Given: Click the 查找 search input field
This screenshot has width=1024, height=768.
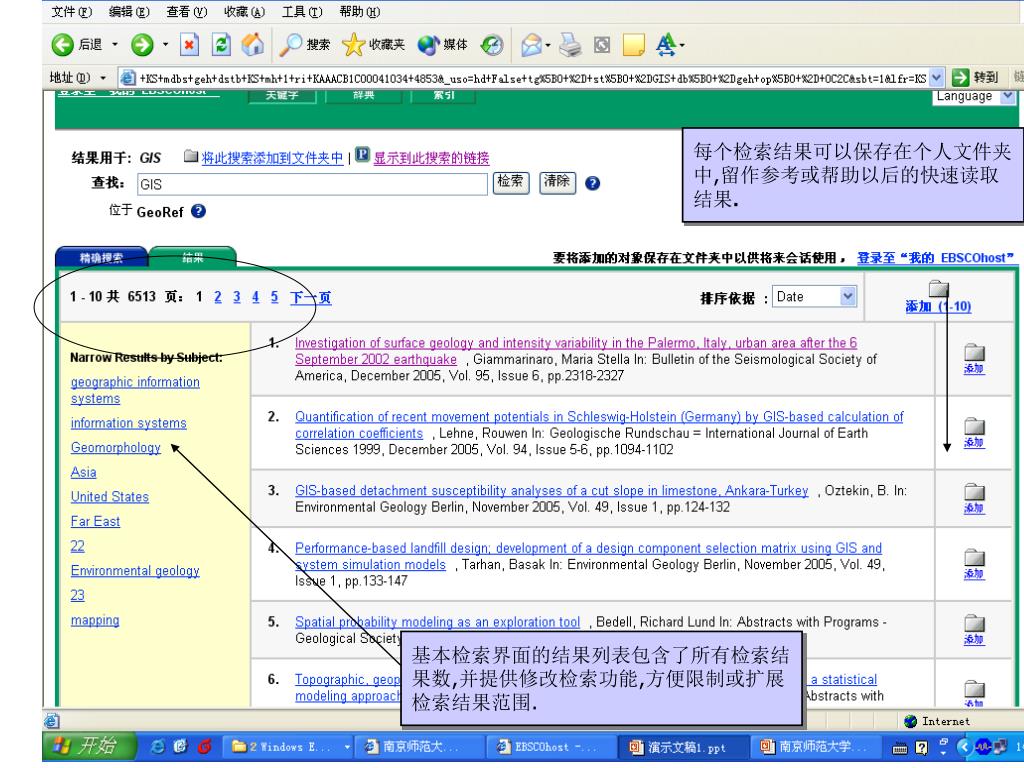Looking at the screenshot, I should click(312, 184).
